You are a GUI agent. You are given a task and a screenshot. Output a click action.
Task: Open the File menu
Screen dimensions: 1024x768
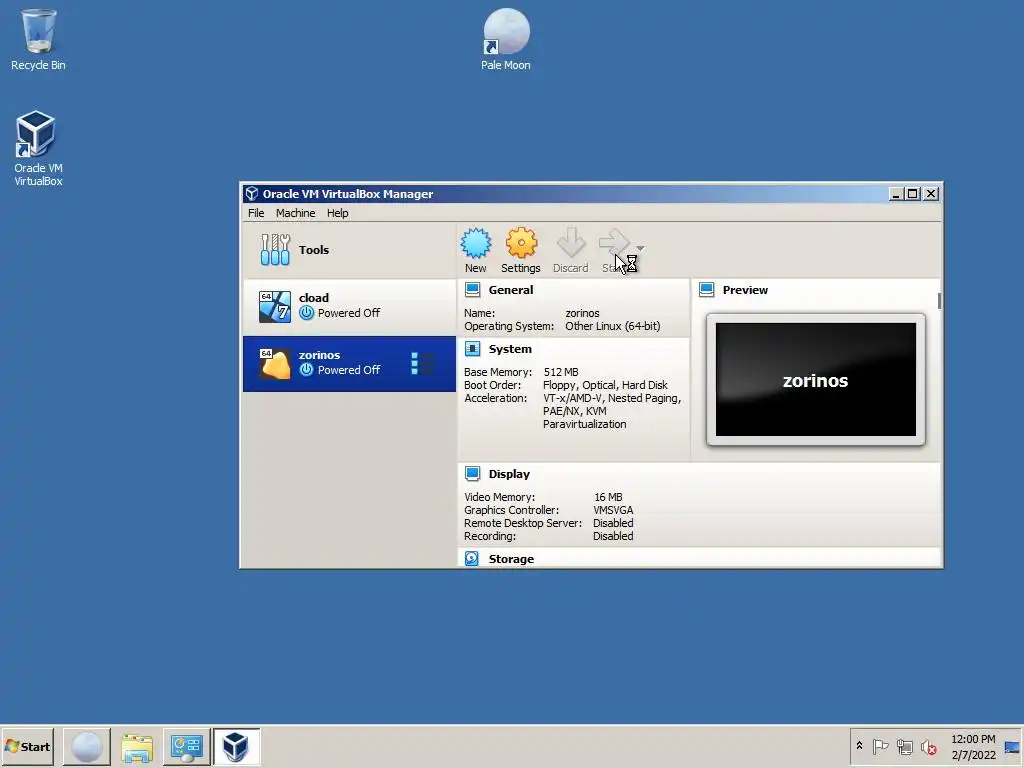pyautogui.click(x=256, y=213)
